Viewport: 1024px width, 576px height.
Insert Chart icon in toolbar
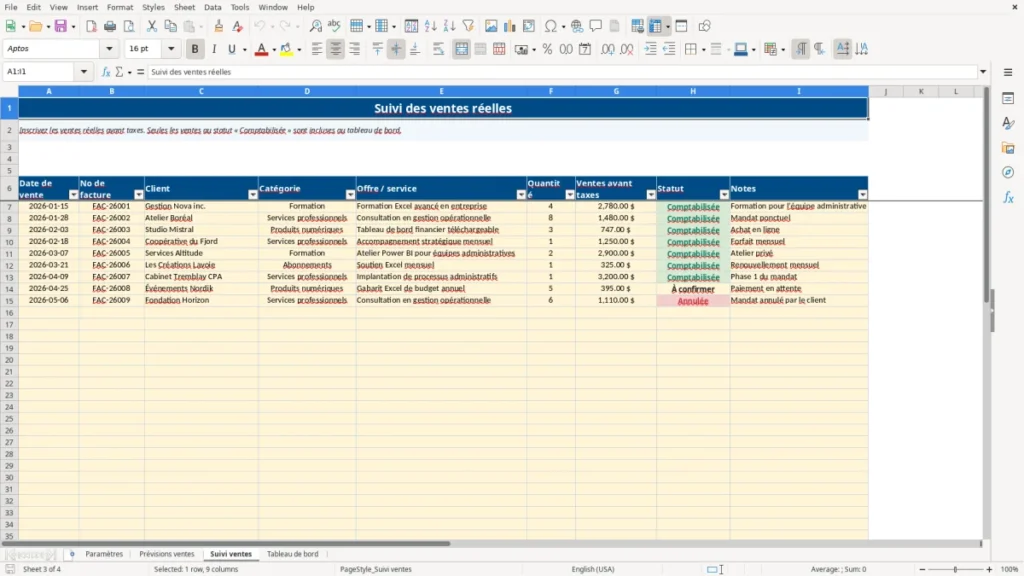click(x=510, y=26)
